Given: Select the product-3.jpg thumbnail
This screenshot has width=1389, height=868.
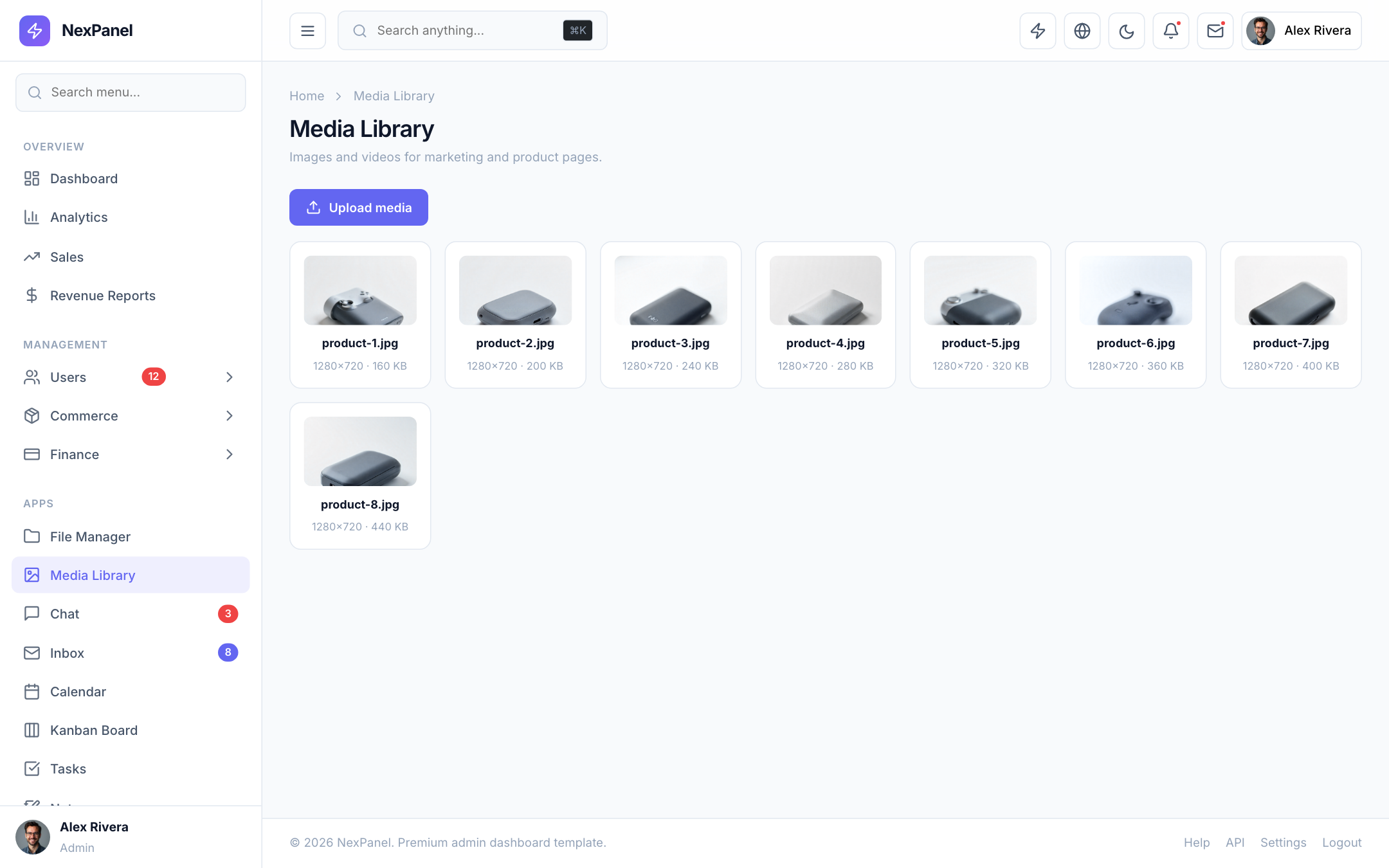Looking at the screenshot, I should click(x=670, y=290).
